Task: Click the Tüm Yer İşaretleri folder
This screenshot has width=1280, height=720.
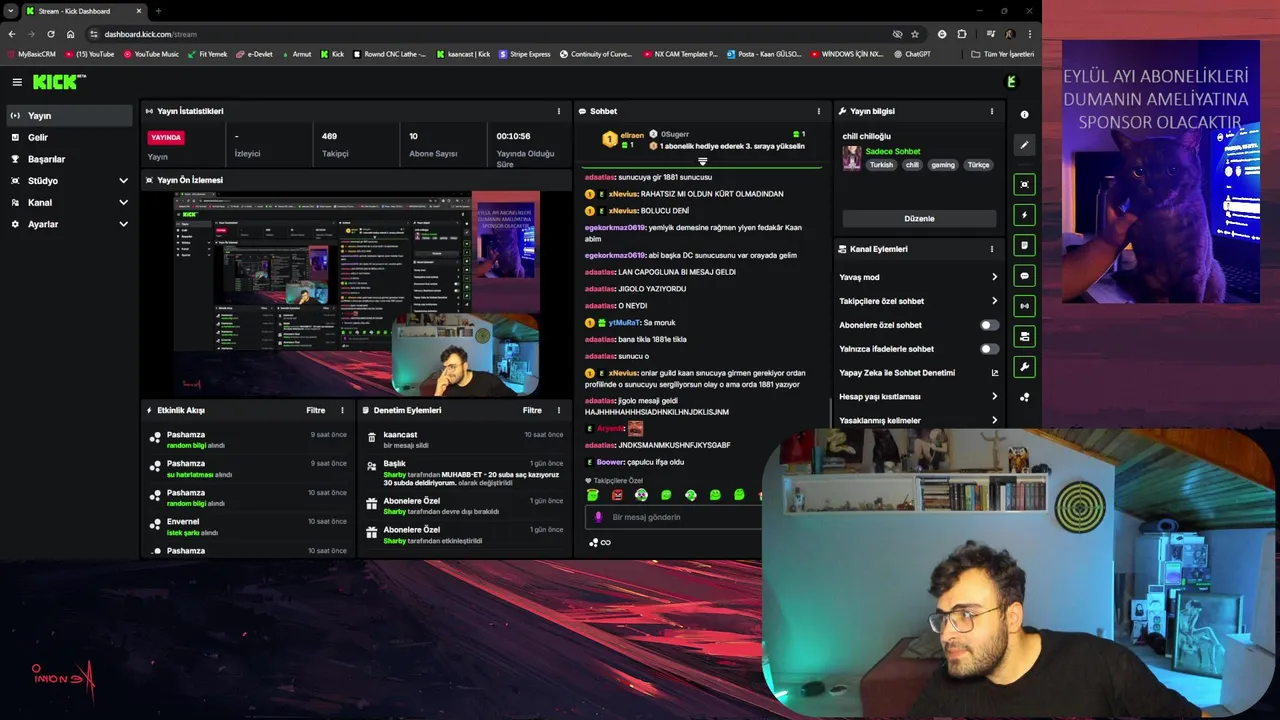Action: click(x=1002, y=54)
